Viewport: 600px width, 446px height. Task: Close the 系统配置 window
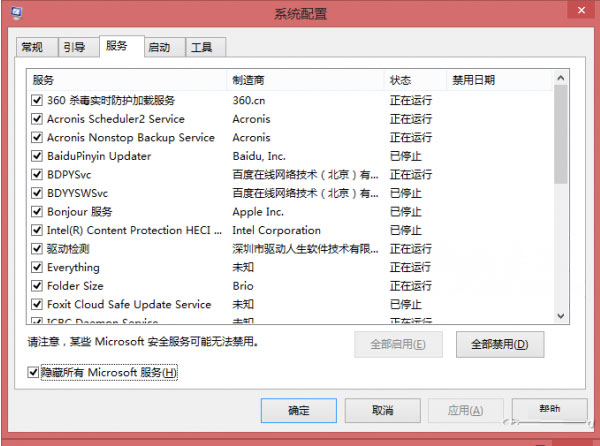coord(581,10)
